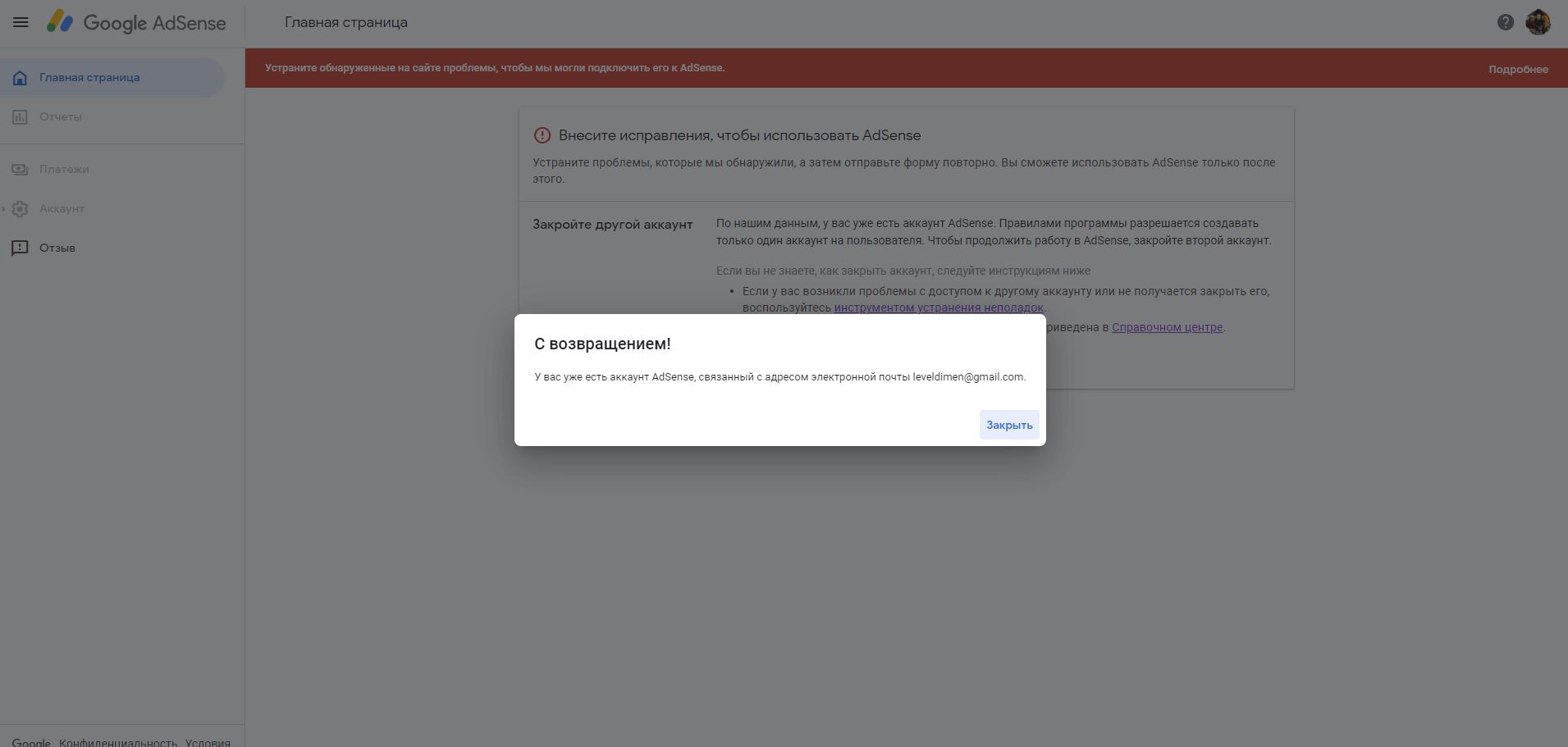Expand the Аккаунт section arrow
Screen dimensions: 1568x747
coord(4,209)
